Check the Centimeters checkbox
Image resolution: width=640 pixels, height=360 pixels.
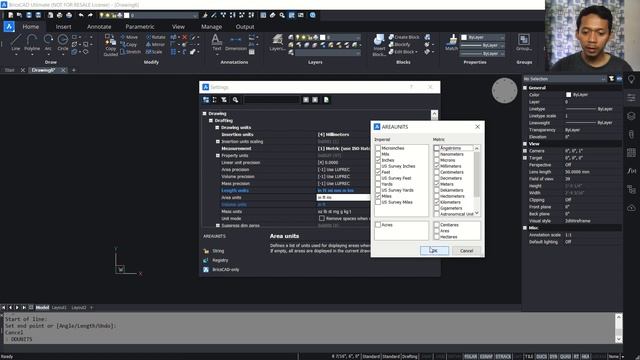(437, 172)
